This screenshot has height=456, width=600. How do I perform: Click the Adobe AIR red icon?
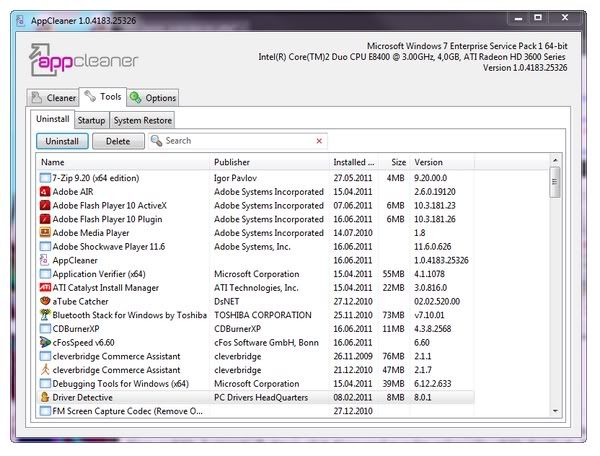[x=45, y=192]
